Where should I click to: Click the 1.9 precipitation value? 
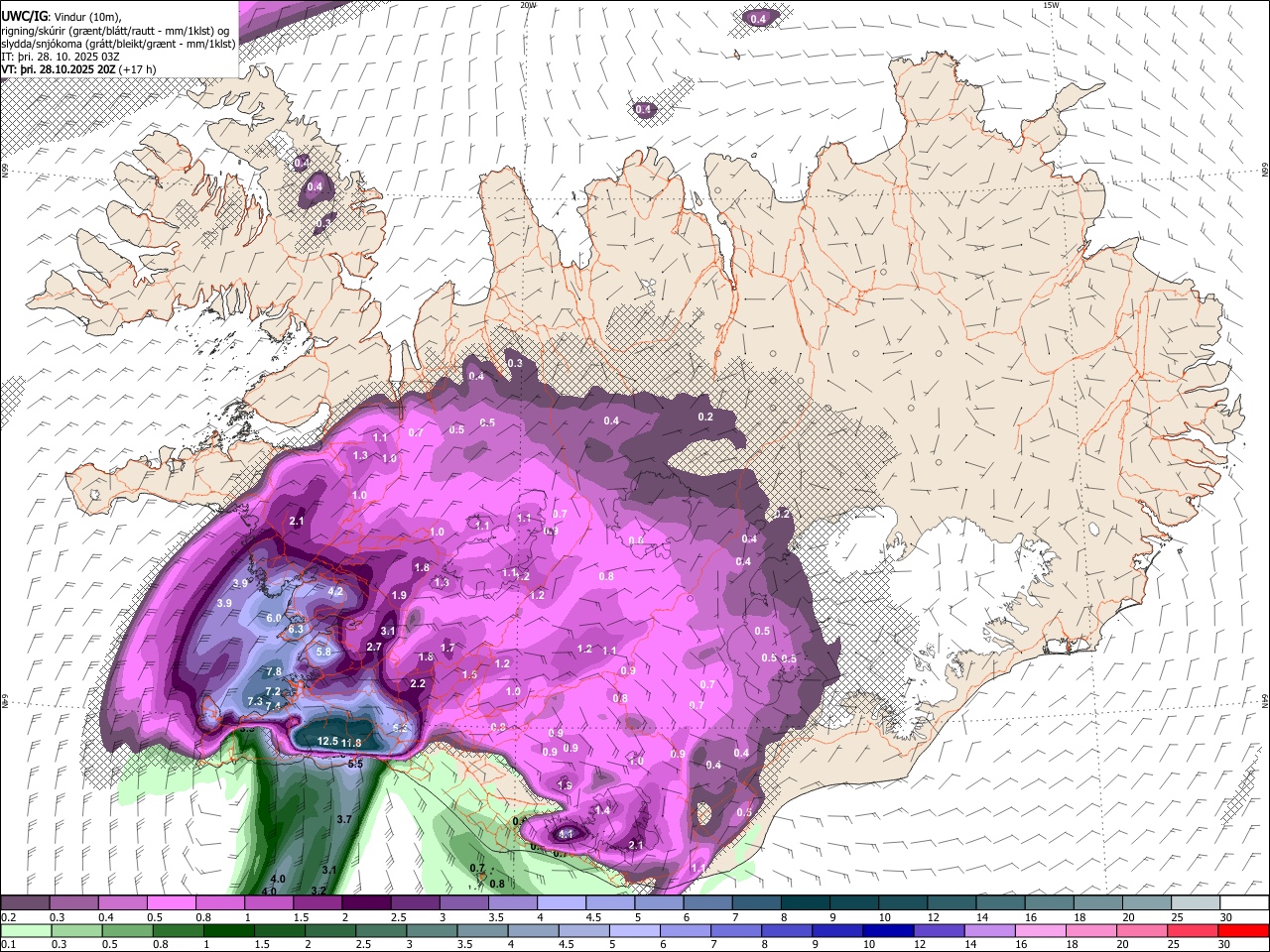click(x=399, y=595)
